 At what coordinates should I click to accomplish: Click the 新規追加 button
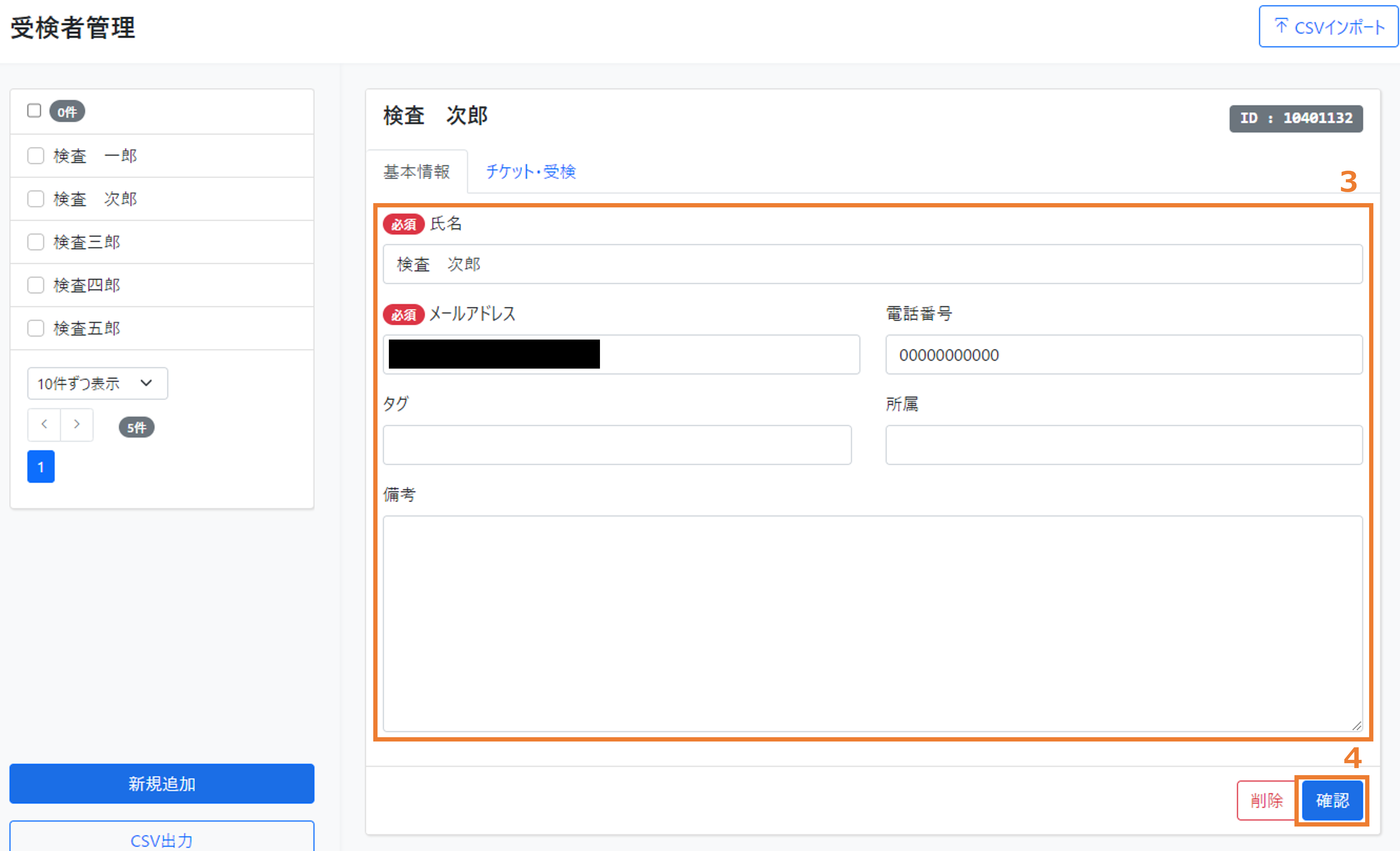[x=162, y=783]
